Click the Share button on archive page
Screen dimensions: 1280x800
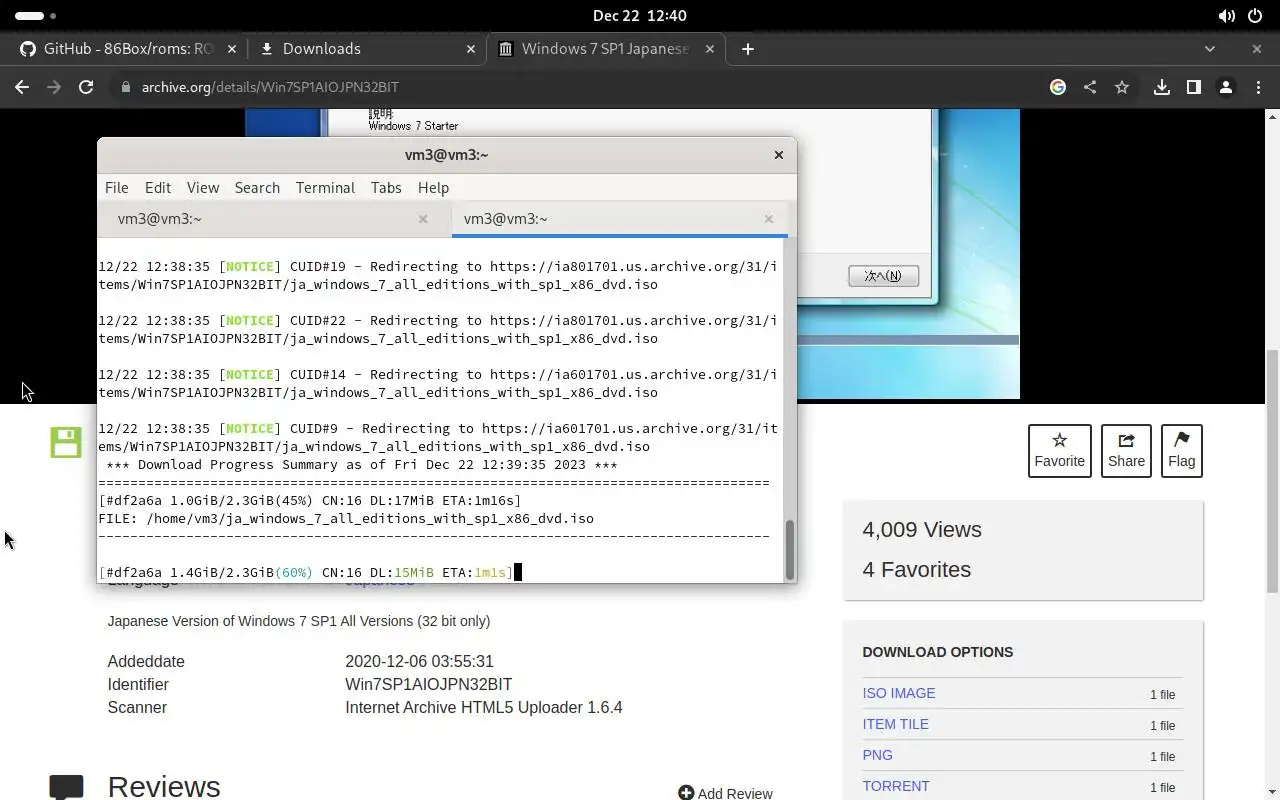(x=1126, y=450)
